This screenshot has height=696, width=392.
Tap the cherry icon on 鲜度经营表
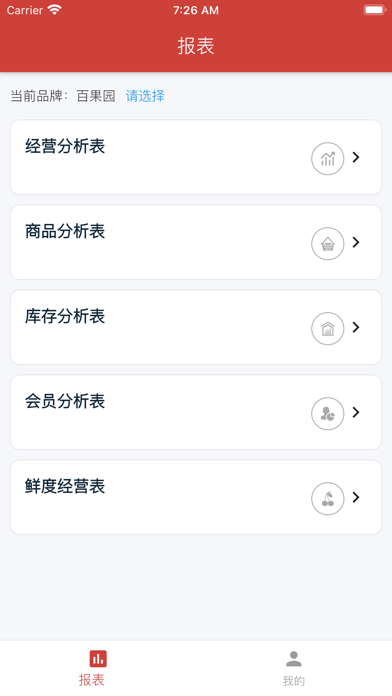point(328,498)
